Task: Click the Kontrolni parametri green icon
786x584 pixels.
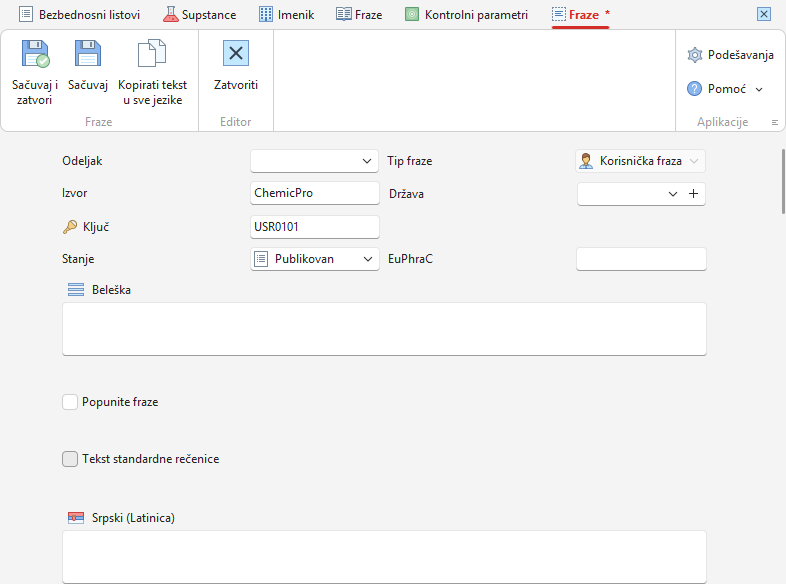Action: 412,15
